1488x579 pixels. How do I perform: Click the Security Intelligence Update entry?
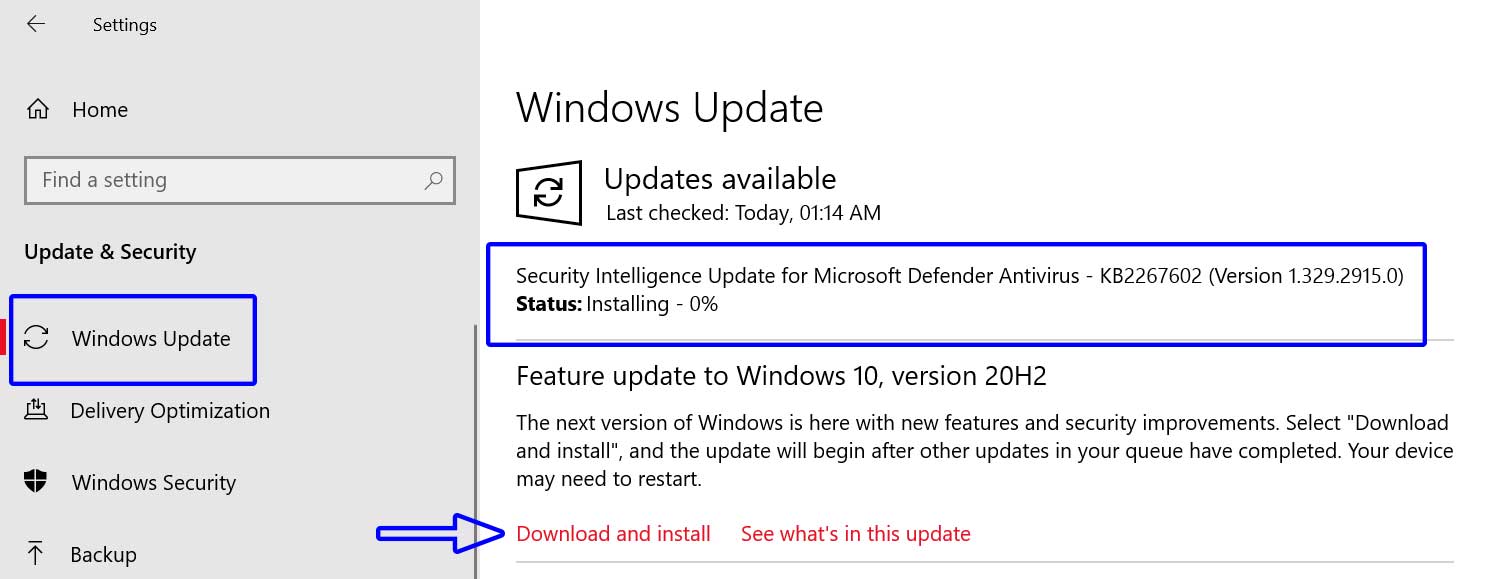point(959,277)
